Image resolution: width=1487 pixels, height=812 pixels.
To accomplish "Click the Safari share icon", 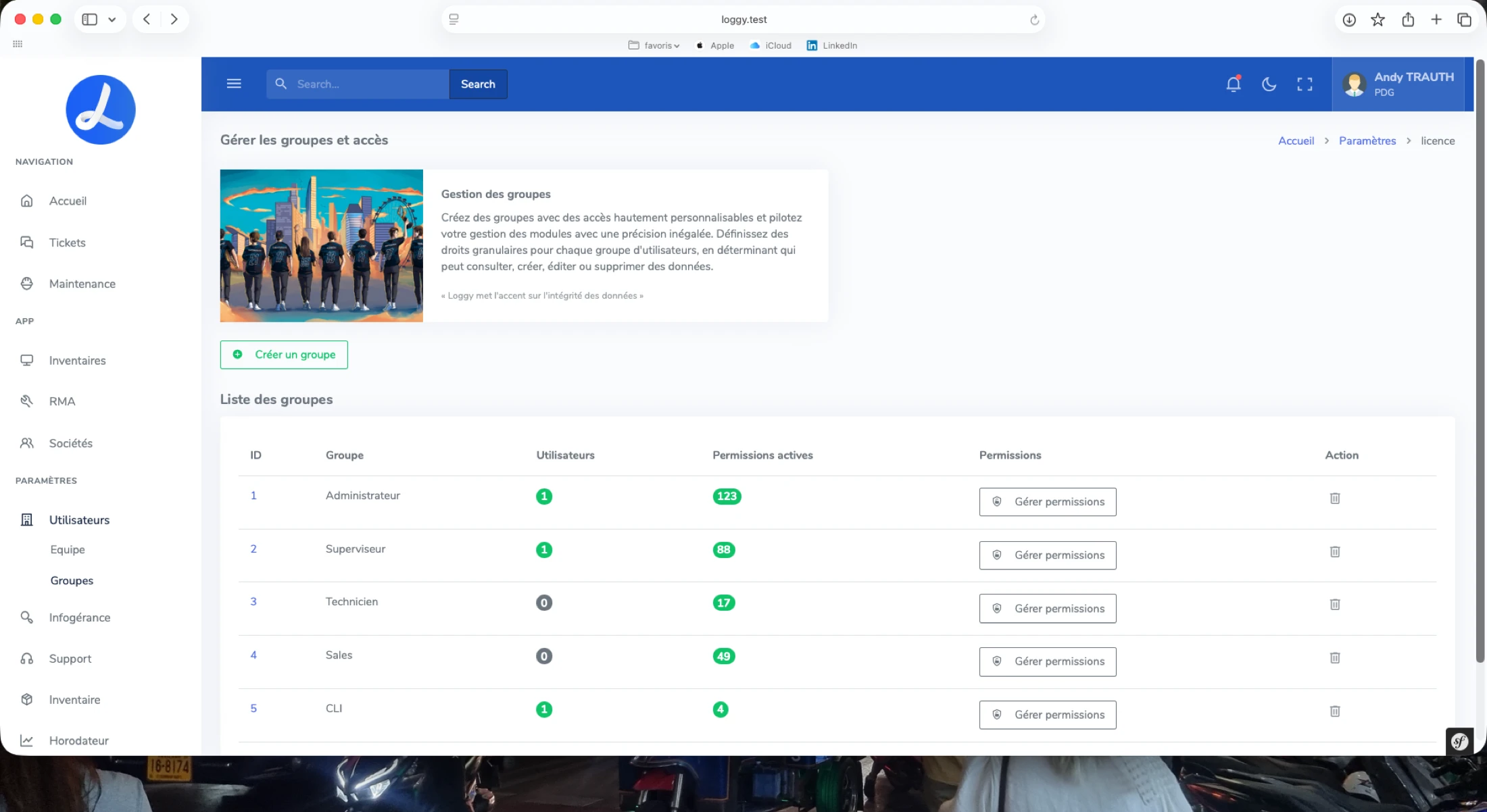I will [1408, 20].
